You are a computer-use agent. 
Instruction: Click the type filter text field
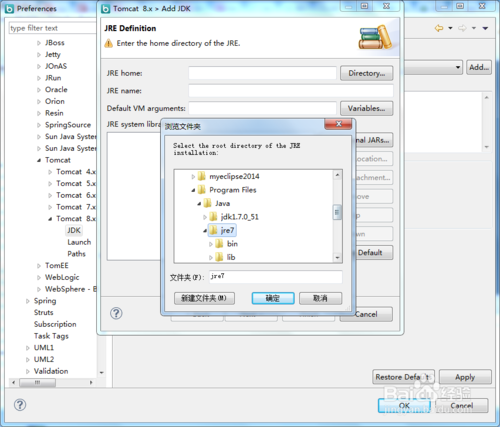[52, 28]
